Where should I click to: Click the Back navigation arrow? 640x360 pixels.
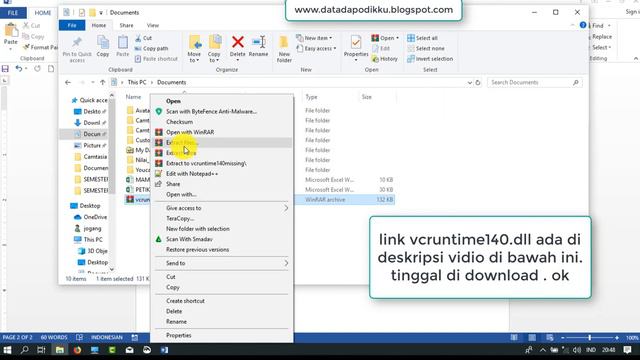click(68, 82)
